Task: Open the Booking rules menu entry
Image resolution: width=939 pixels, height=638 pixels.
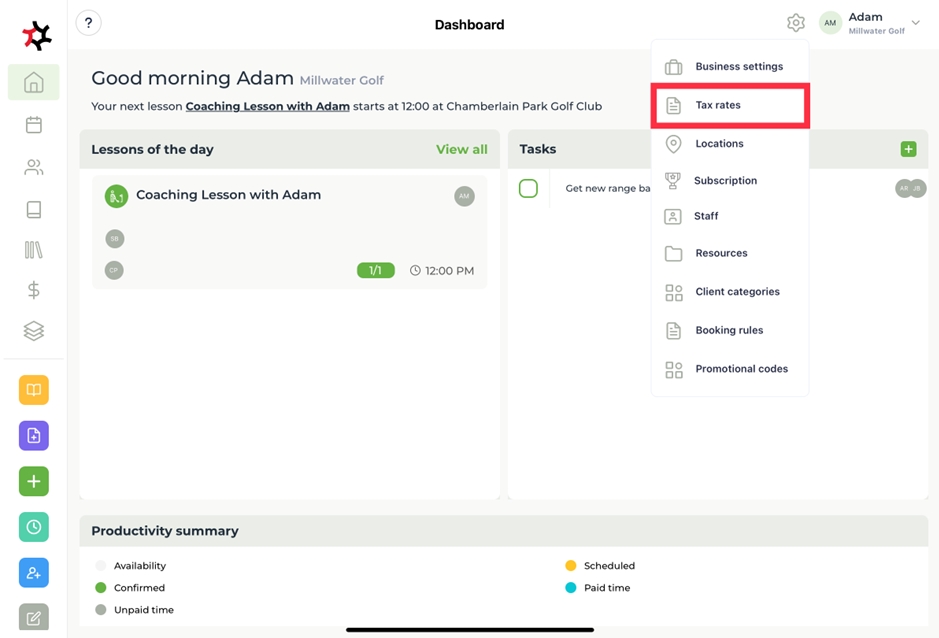Action: click(729, 330)
